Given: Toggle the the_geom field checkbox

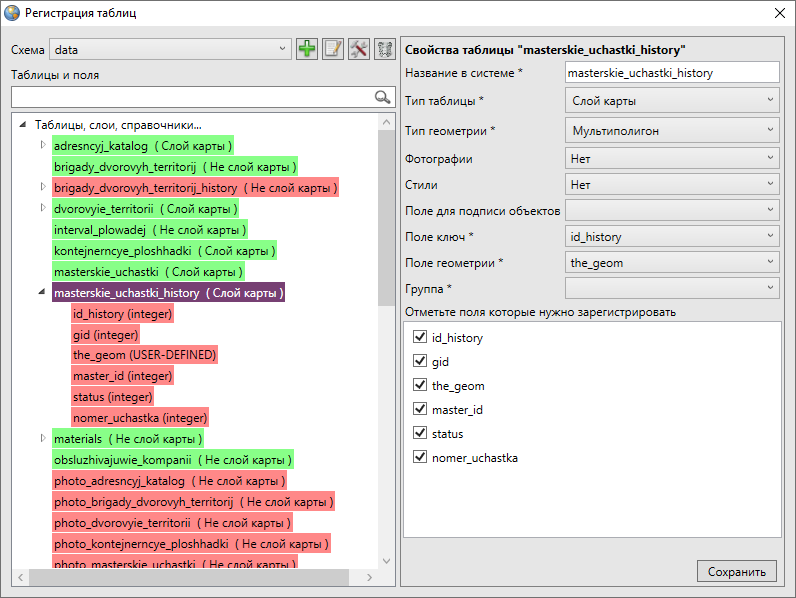Looking at the screenshot, I should [419, 386].
